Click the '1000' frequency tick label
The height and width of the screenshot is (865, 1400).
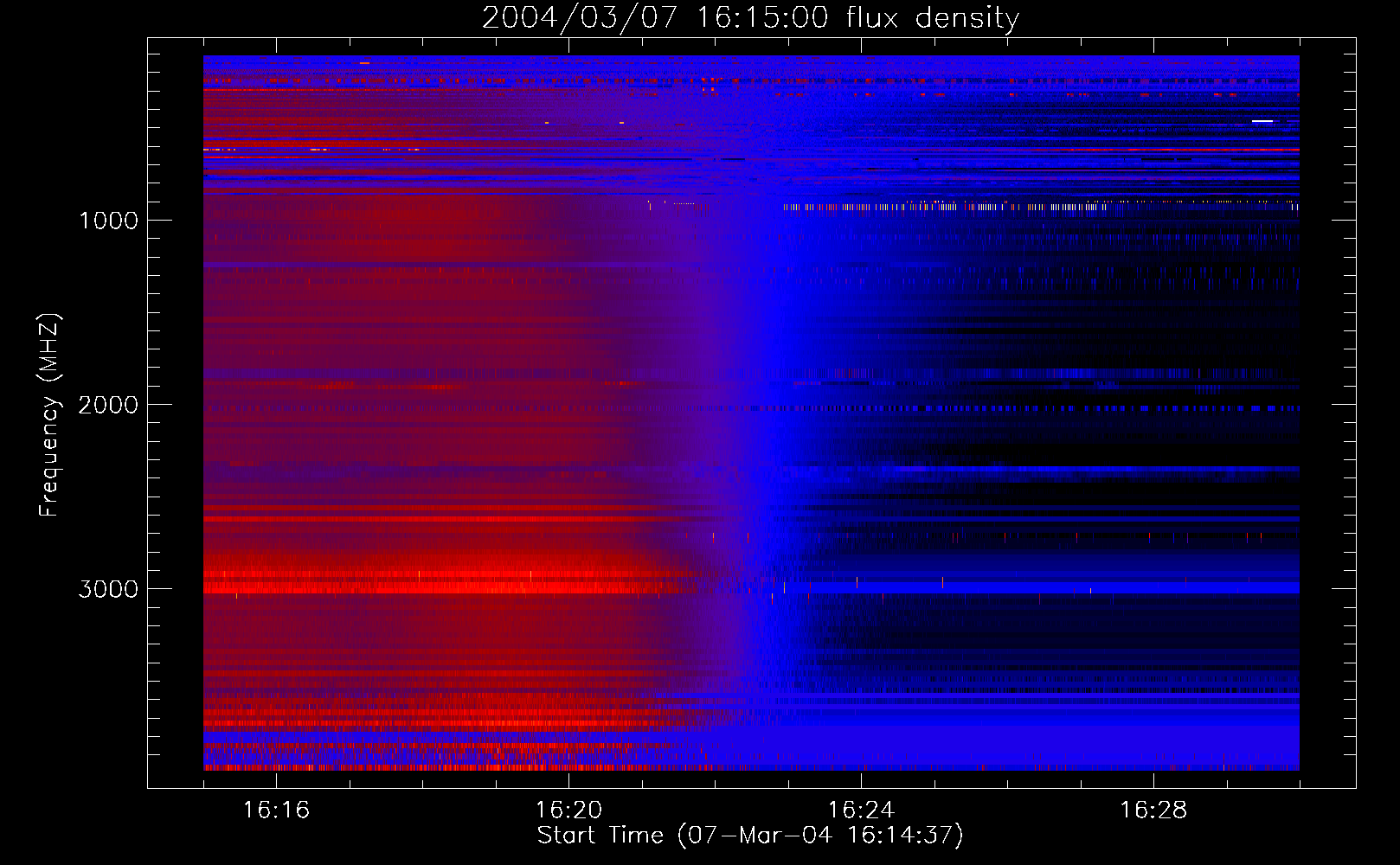[x=108, y=220]
